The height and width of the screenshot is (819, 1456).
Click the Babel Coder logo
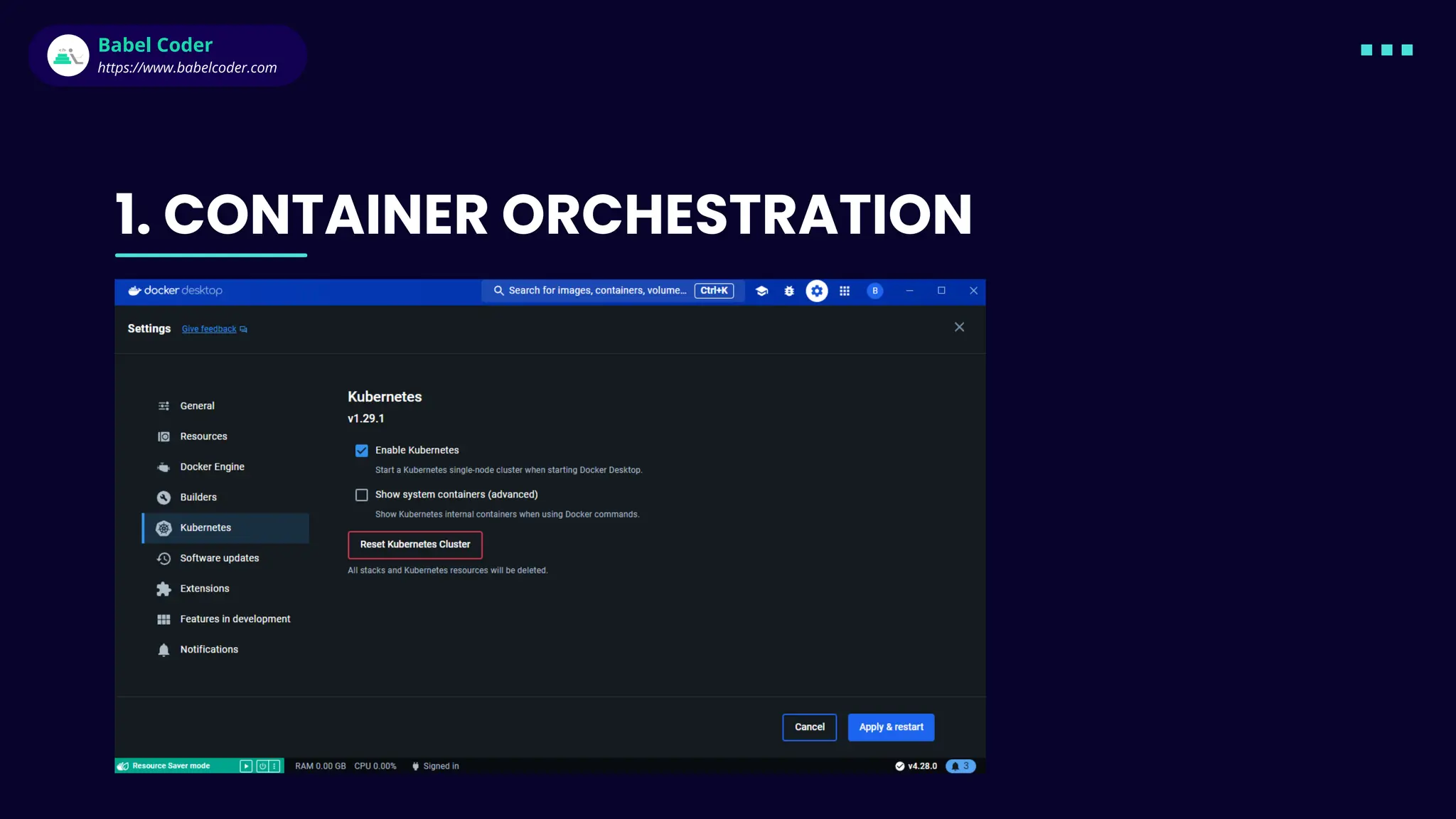tap(68, 55)
